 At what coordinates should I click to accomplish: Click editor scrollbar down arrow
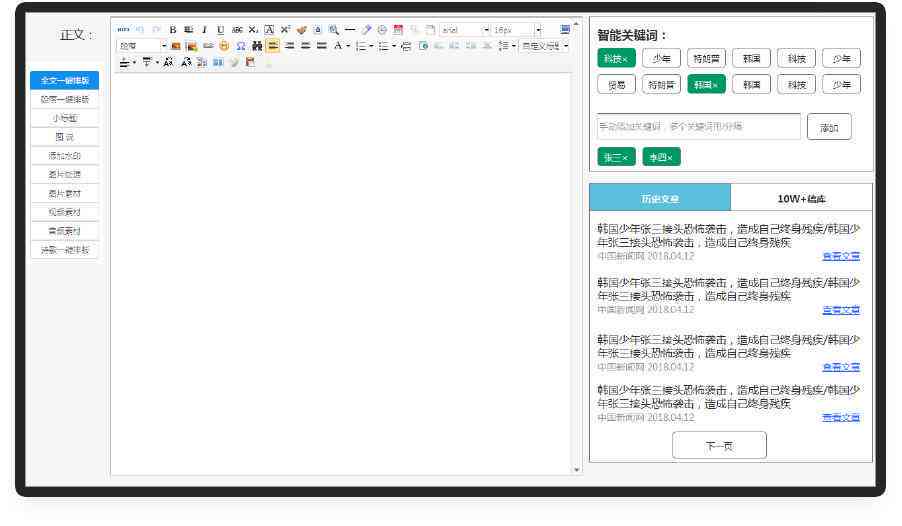point(576,470)
